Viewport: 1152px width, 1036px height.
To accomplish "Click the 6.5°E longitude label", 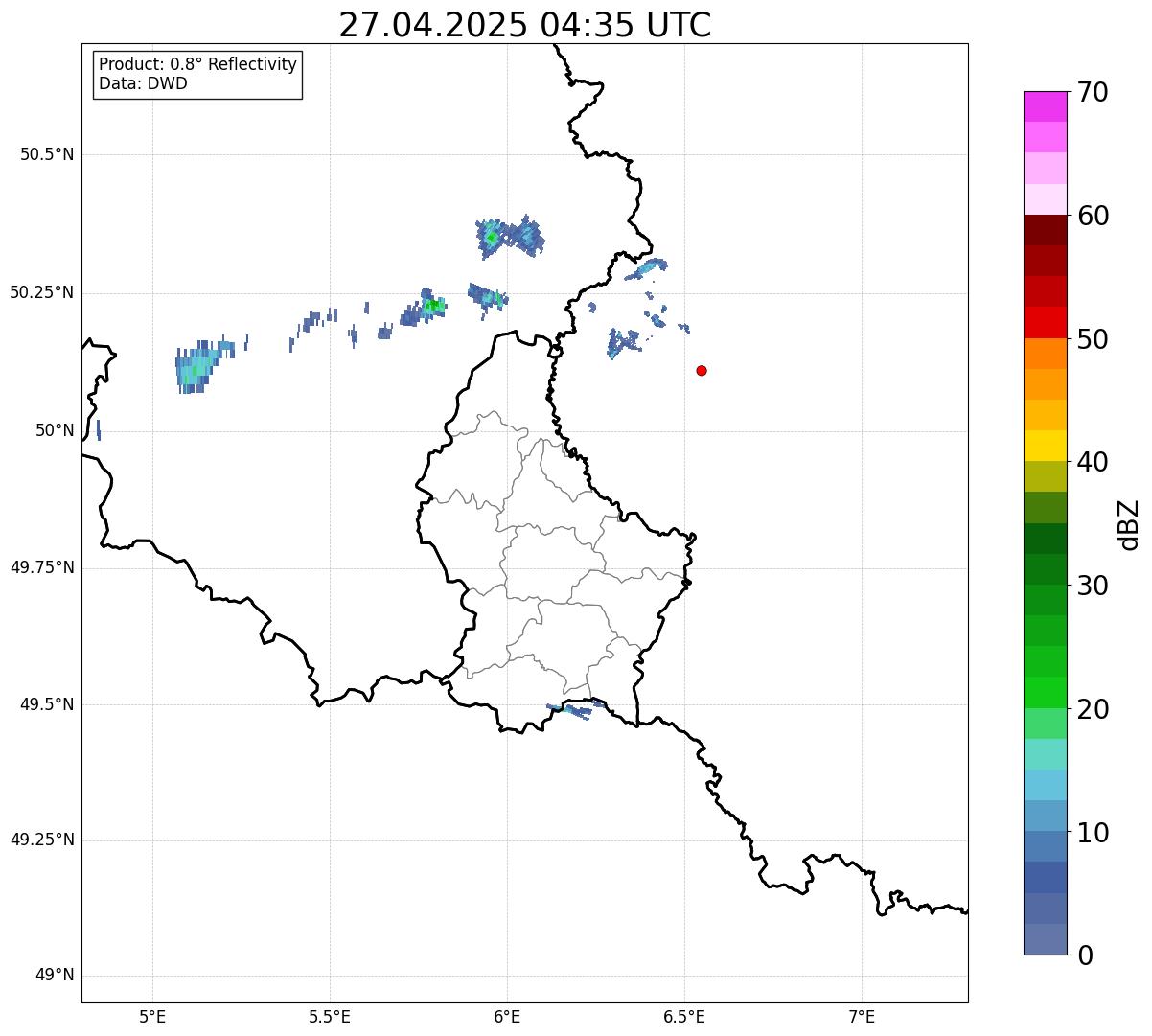I will point(684,1016).
